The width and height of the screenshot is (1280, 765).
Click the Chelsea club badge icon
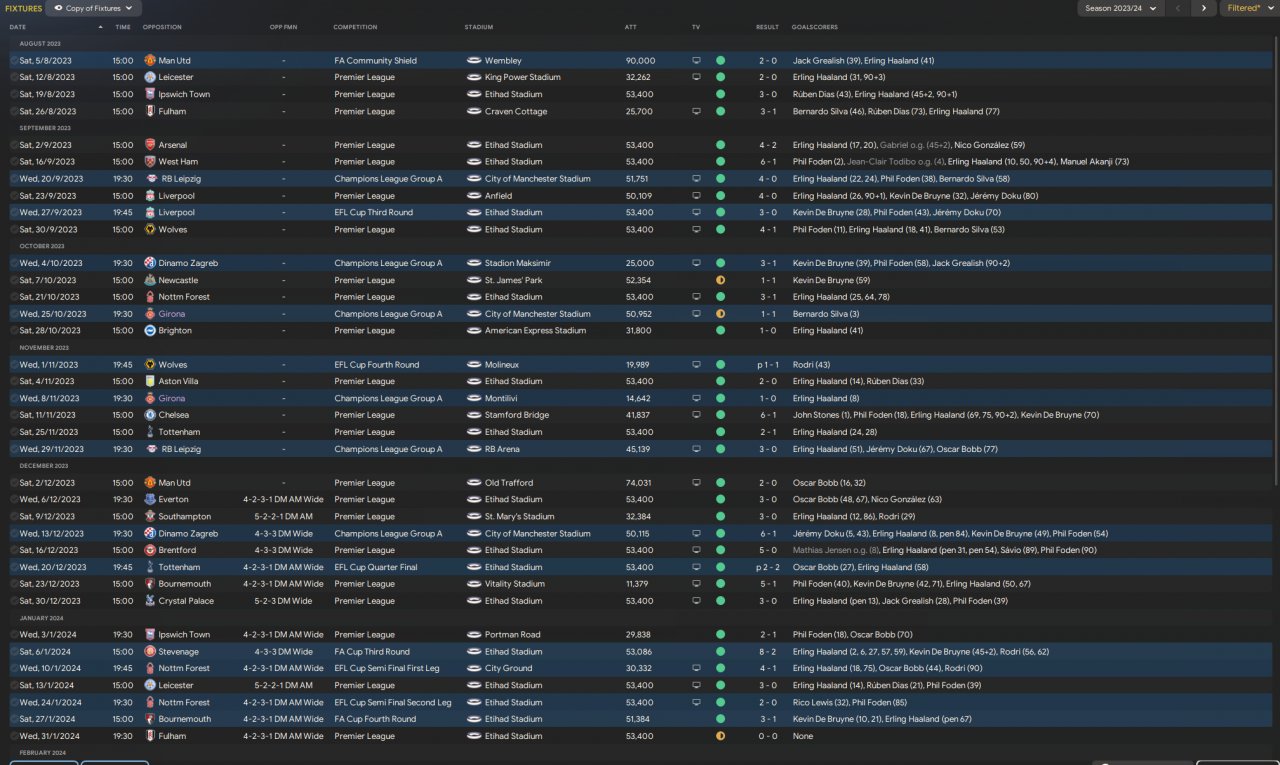click(150, 415)
